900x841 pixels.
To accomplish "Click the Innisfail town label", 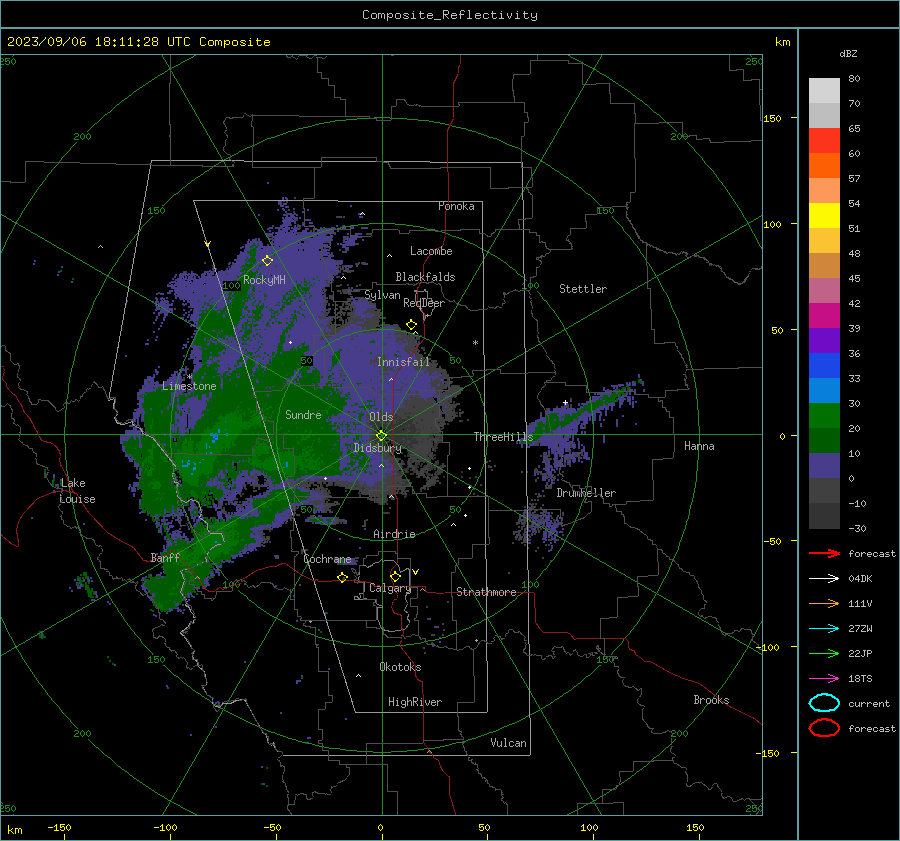I will point(403,362).
